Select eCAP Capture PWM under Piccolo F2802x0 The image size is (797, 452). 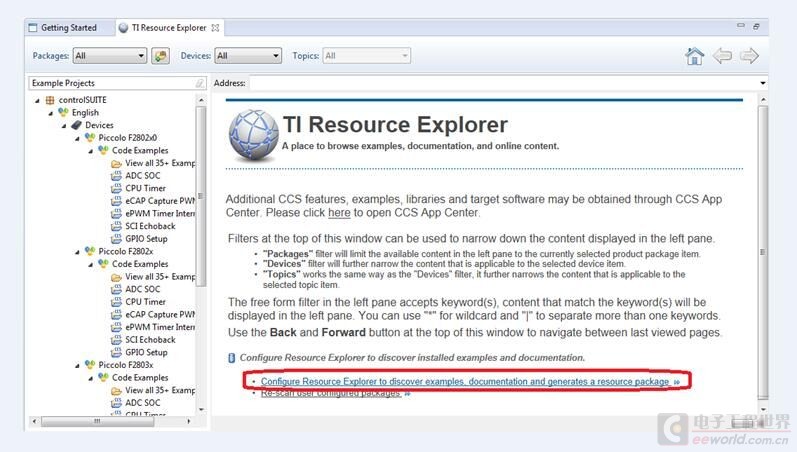(x=160, y=201)
